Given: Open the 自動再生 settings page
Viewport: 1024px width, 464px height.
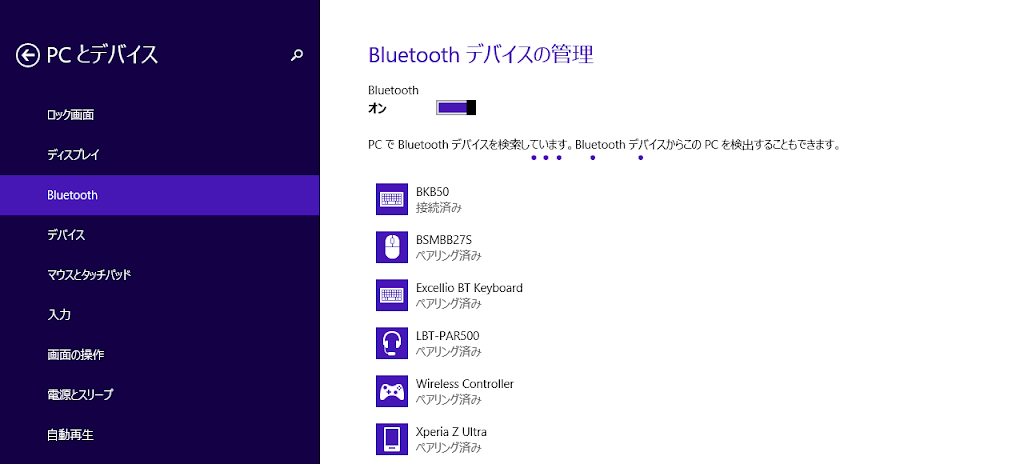Looking at the screenshot, I should tap(70, 435).
